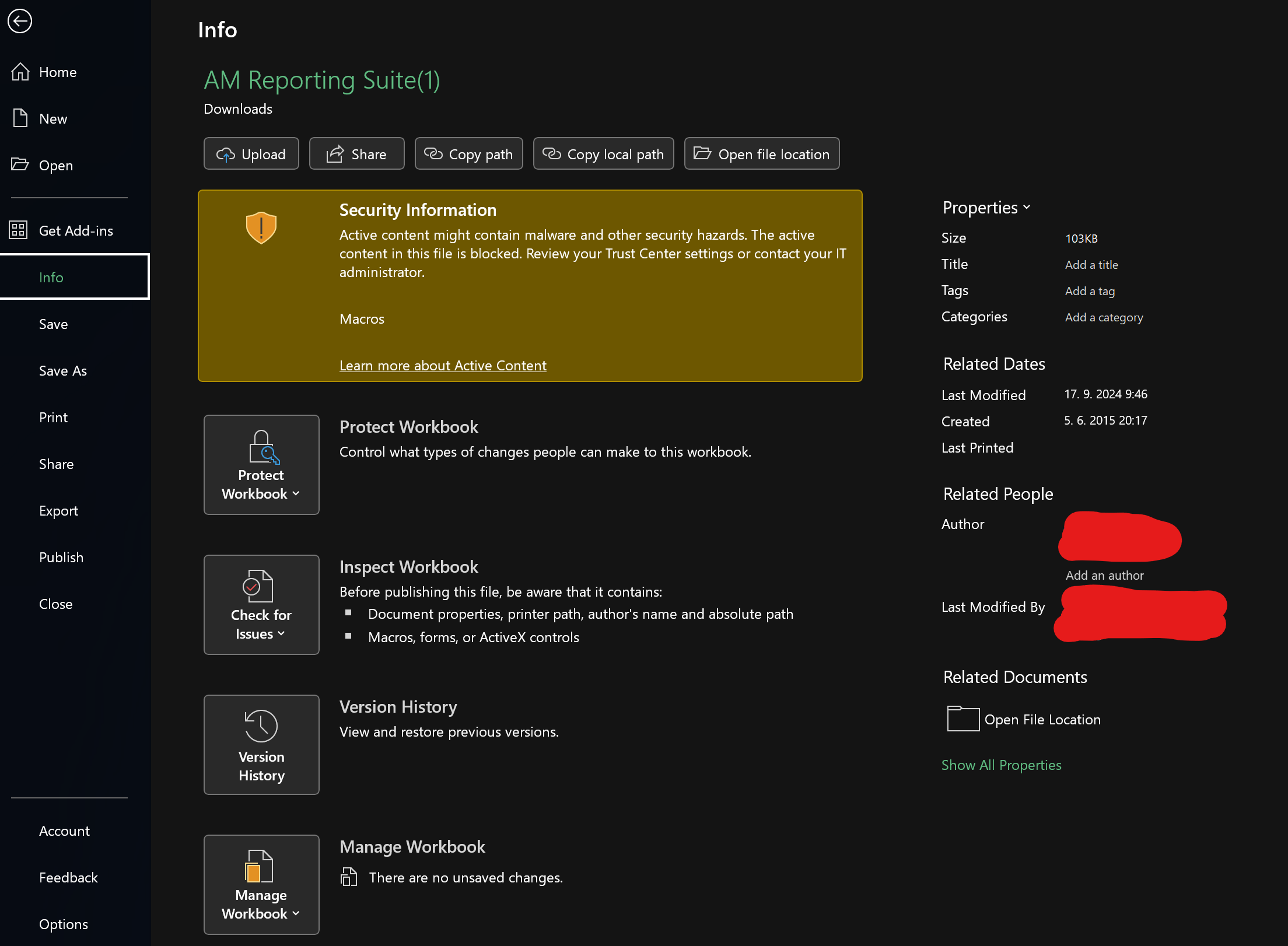Open the Print page
1288x946 pixels.
click(75, 418)
